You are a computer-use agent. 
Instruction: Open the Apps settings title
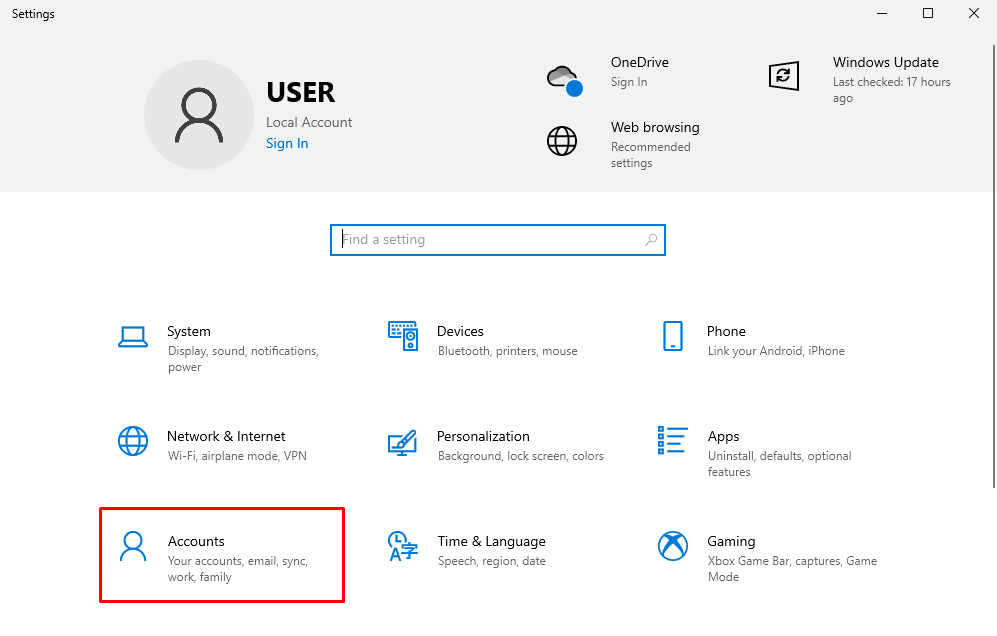click(724, 437)
